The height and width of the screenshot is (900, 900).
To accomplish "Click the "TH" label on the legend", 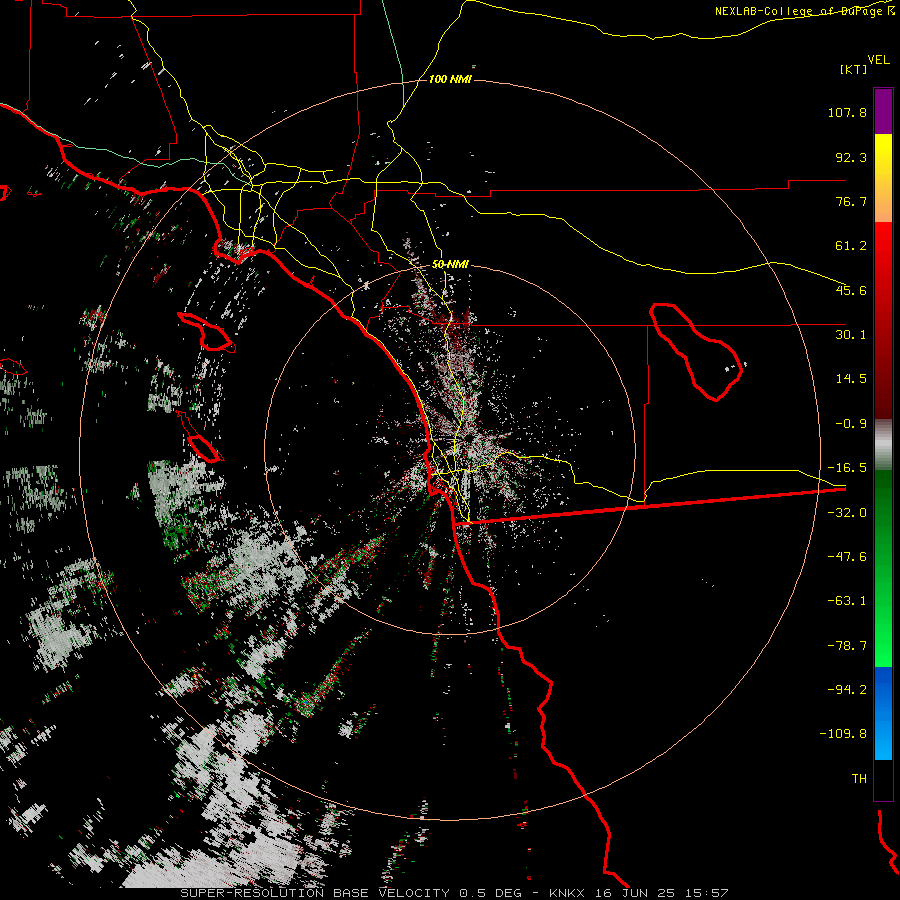I will pyautogui.click(x=859, y=779).
